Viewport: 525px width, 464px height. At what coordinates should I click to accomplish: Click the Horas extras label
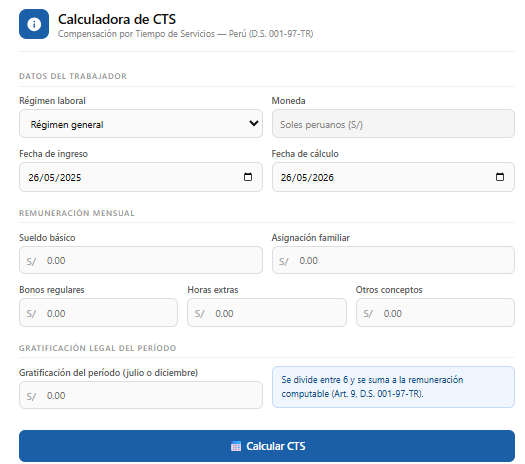(x=213, y=290)
